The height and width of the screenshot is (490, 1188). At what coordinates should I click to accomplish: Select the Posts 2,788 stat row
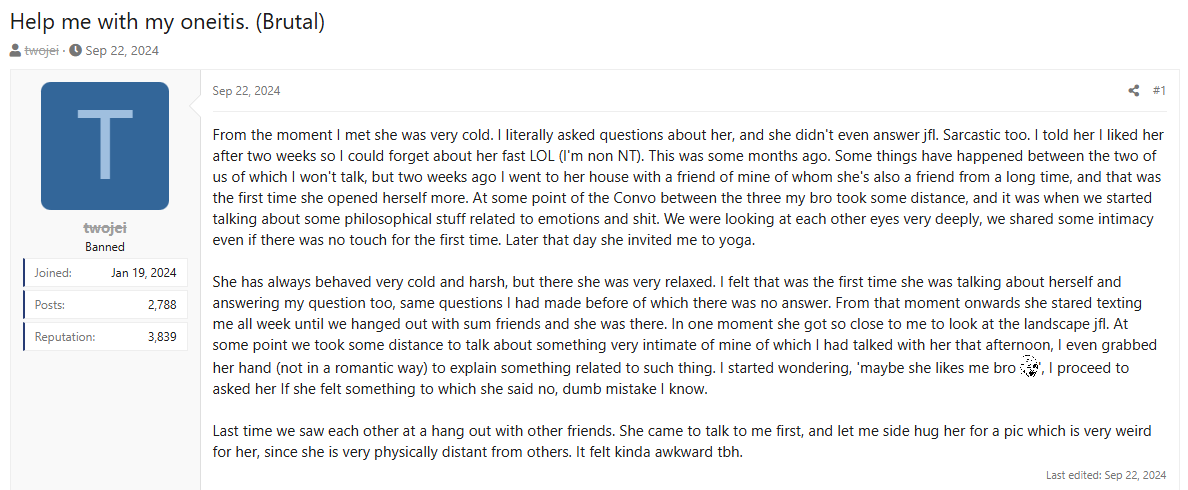[x=105, y=305]
